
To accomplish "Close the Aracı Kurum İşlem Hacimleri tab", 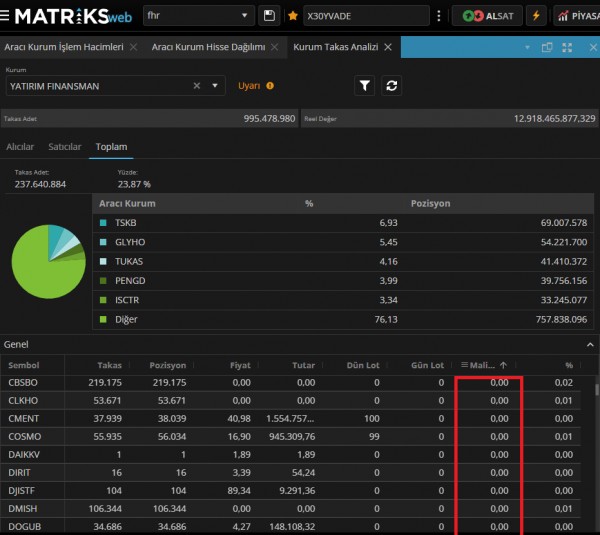I will (133, 47).
